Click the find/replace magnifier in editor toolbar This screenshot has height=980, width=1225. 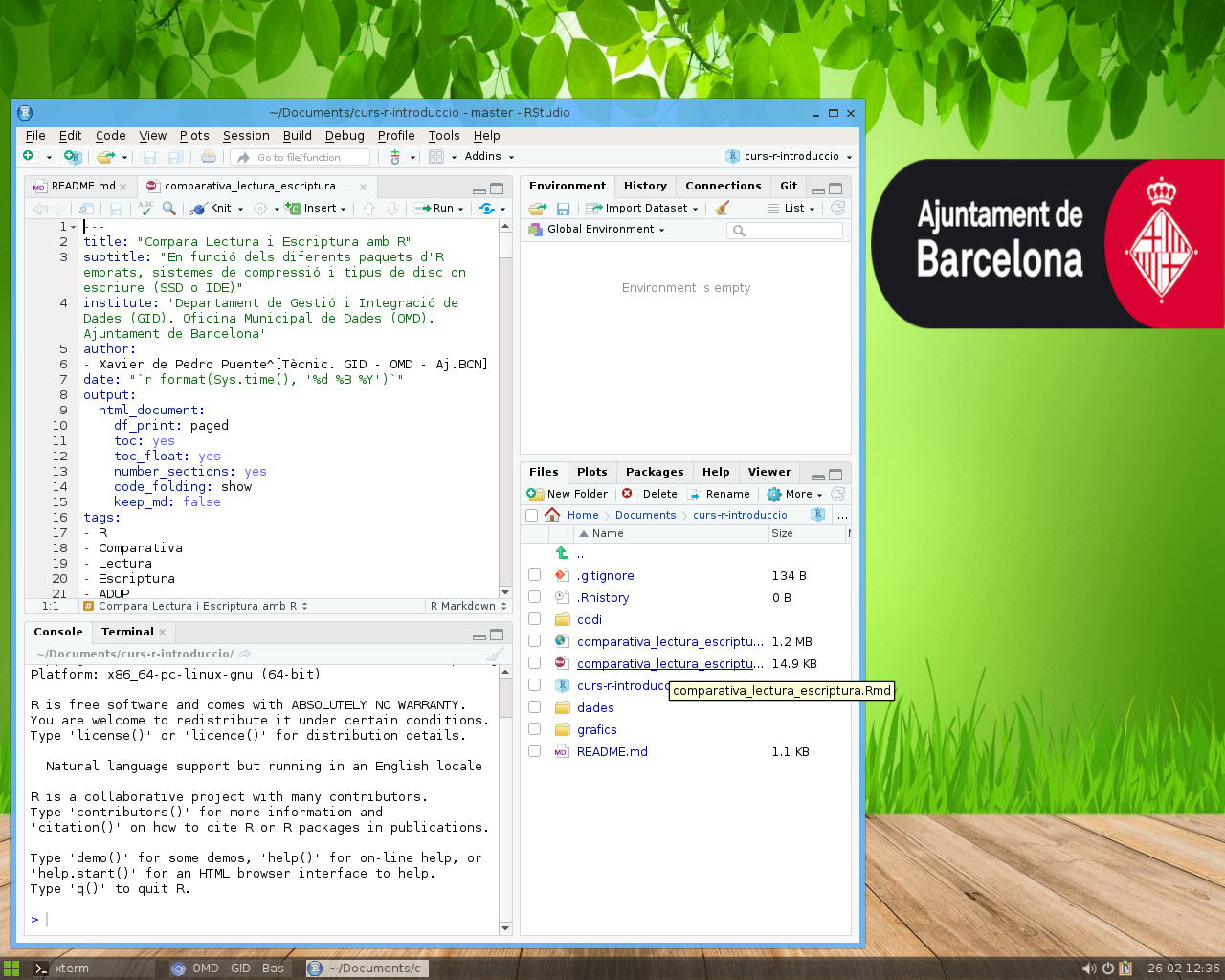click(x=169, y=208)
